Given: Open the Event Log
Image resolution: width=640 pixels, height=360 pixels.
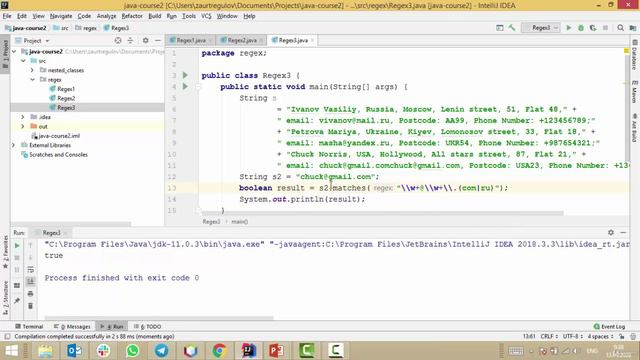Looking at the screenshot, I should point(609,327).
